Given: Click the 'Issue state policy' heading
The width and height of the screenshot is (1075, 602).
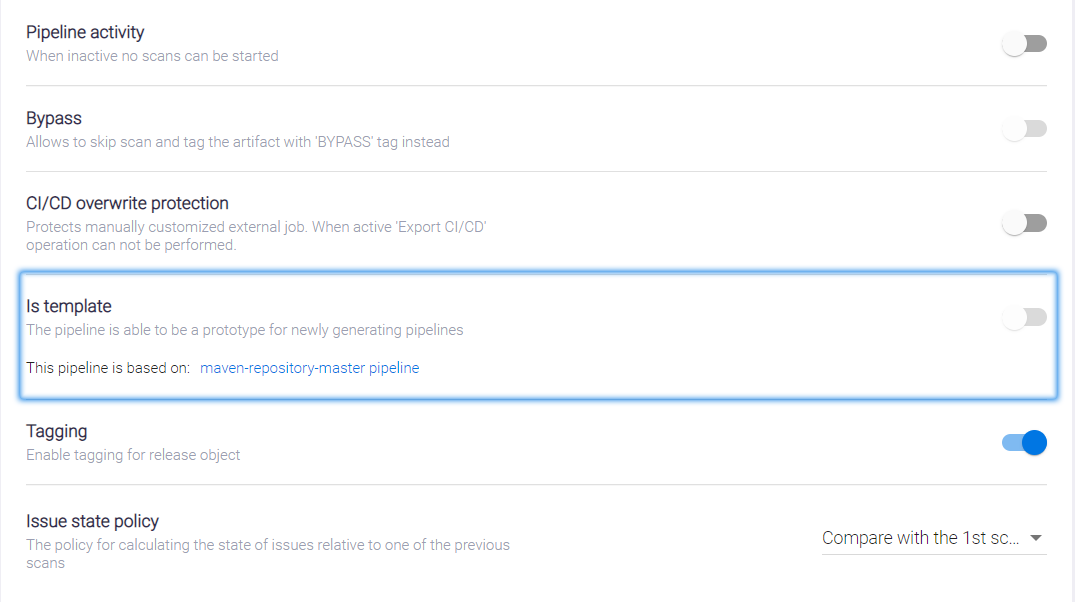Looking at the screenshot, I should (x=93, y=521).
